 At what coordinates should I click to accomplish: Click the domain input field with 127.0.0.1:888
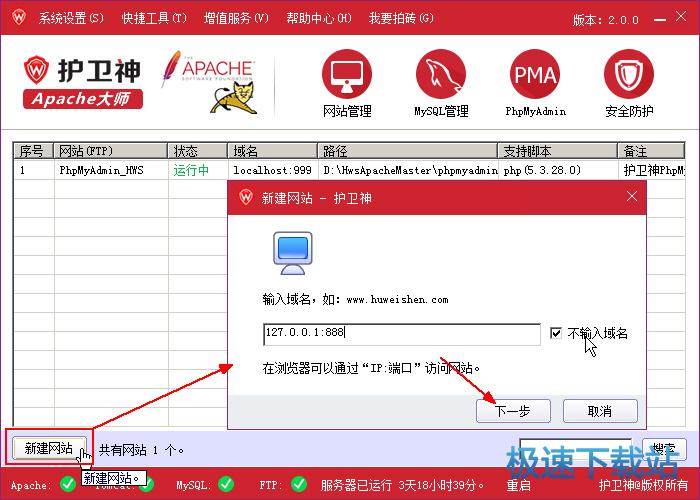click(x=402, y=334)
